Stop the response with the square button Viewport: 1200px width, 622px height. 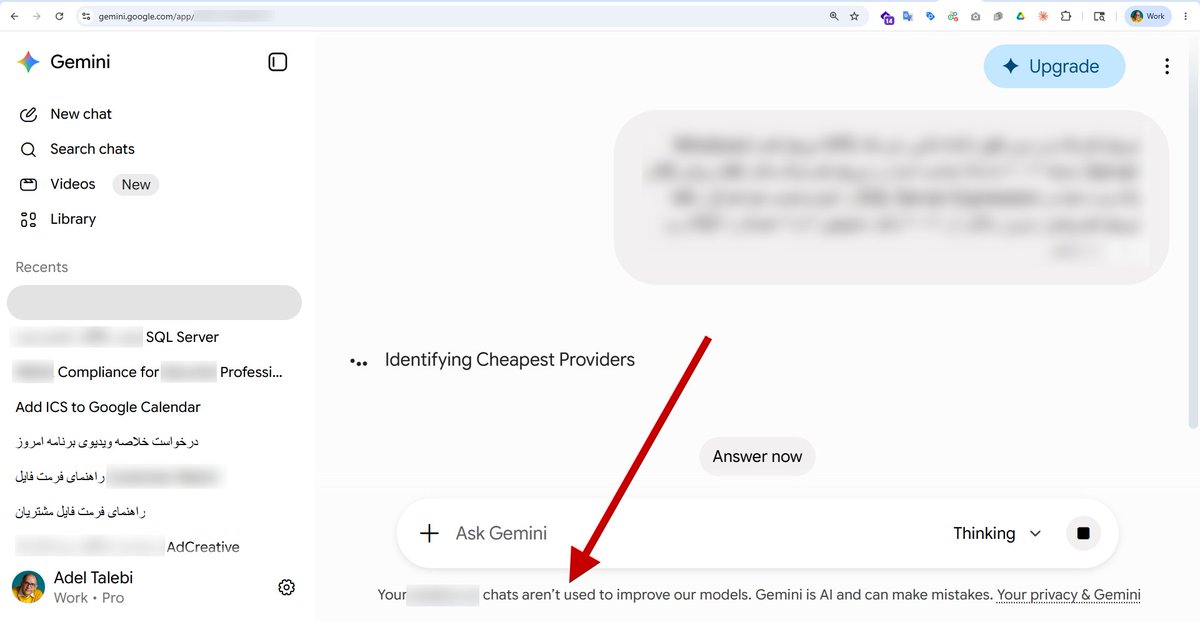tap(1083, 533)
